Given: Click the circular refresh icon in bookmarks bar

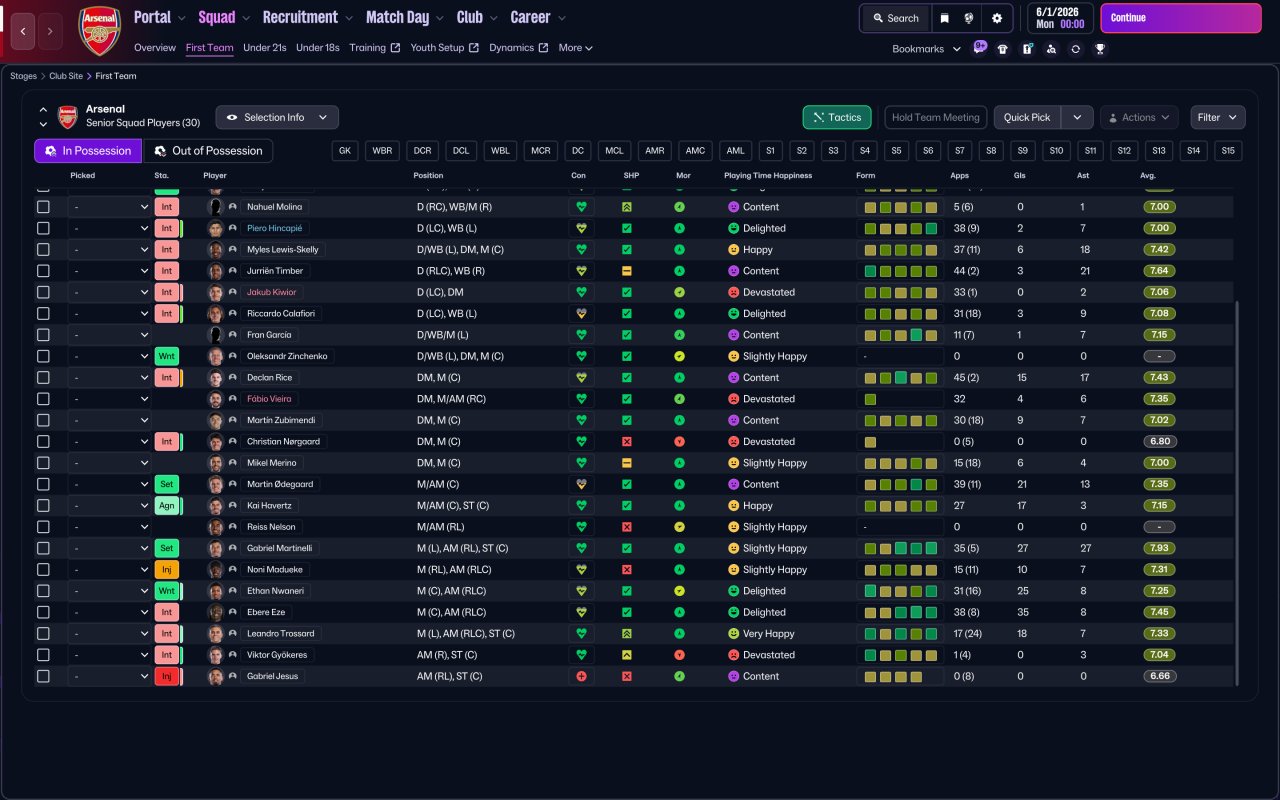Looking at the screenshot, I should 1075,49.
